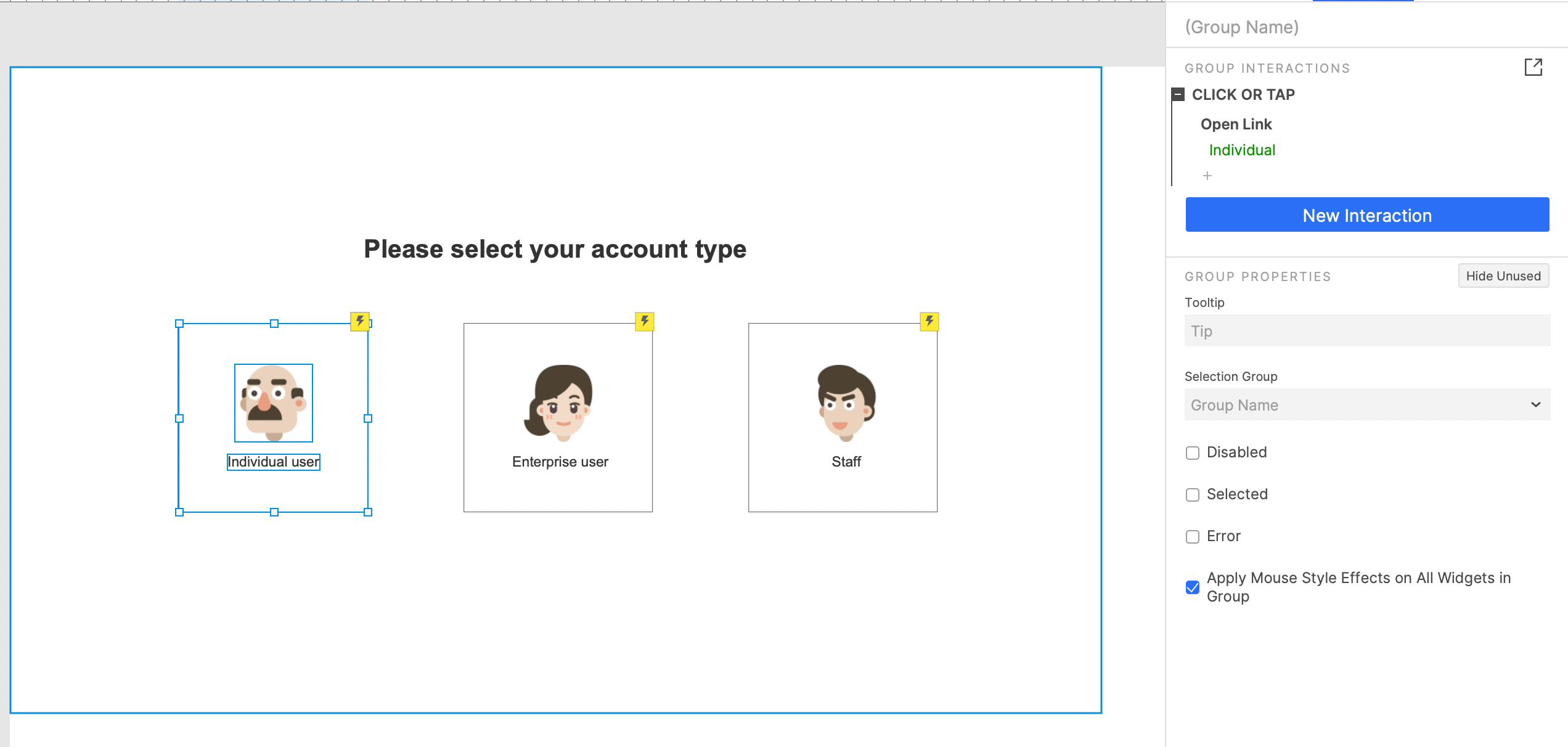The height and width of the screenshot is (747, 1568).
Task: Click the New Interaction button
Action: coord(1367,215)
